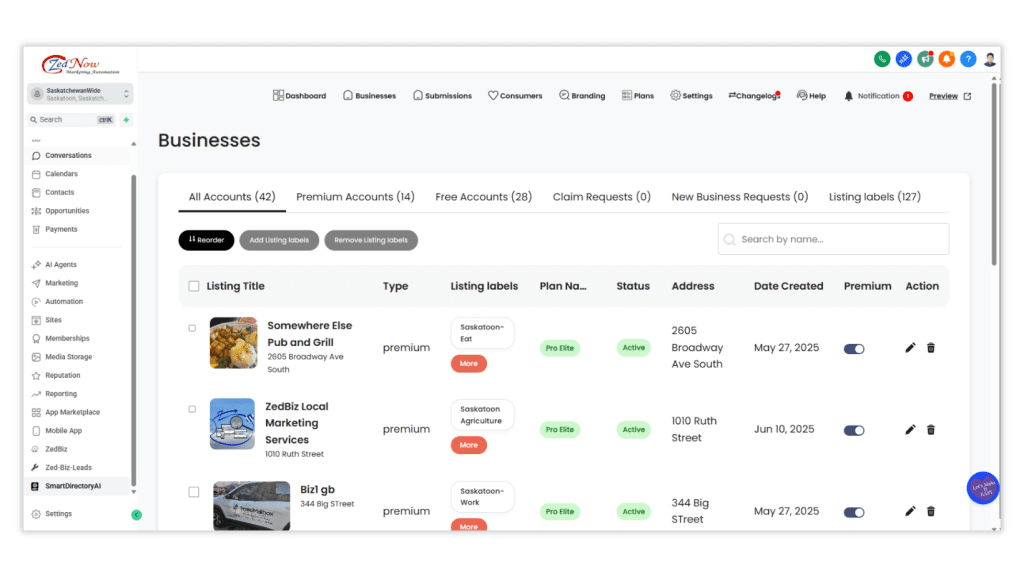The image size is (1024, 577).
Task: Click More labels under Biz1 gb
Action: pyautogui.click(x=469, y=527)
